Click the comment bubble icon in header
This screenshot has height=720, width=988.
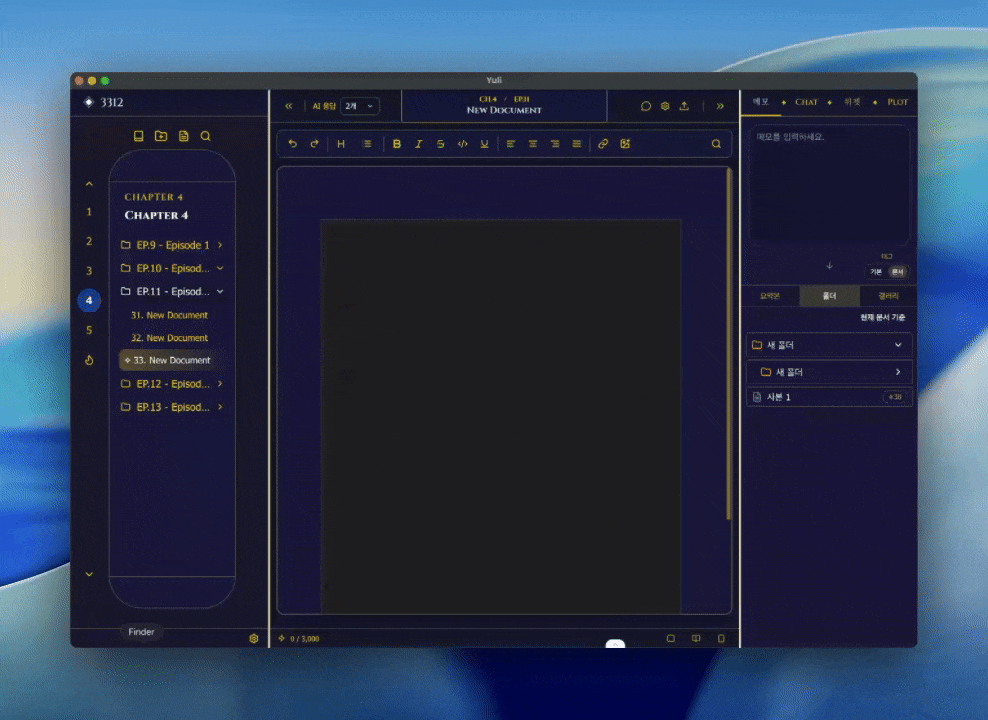pyautogui.click(x=646, y=106)
